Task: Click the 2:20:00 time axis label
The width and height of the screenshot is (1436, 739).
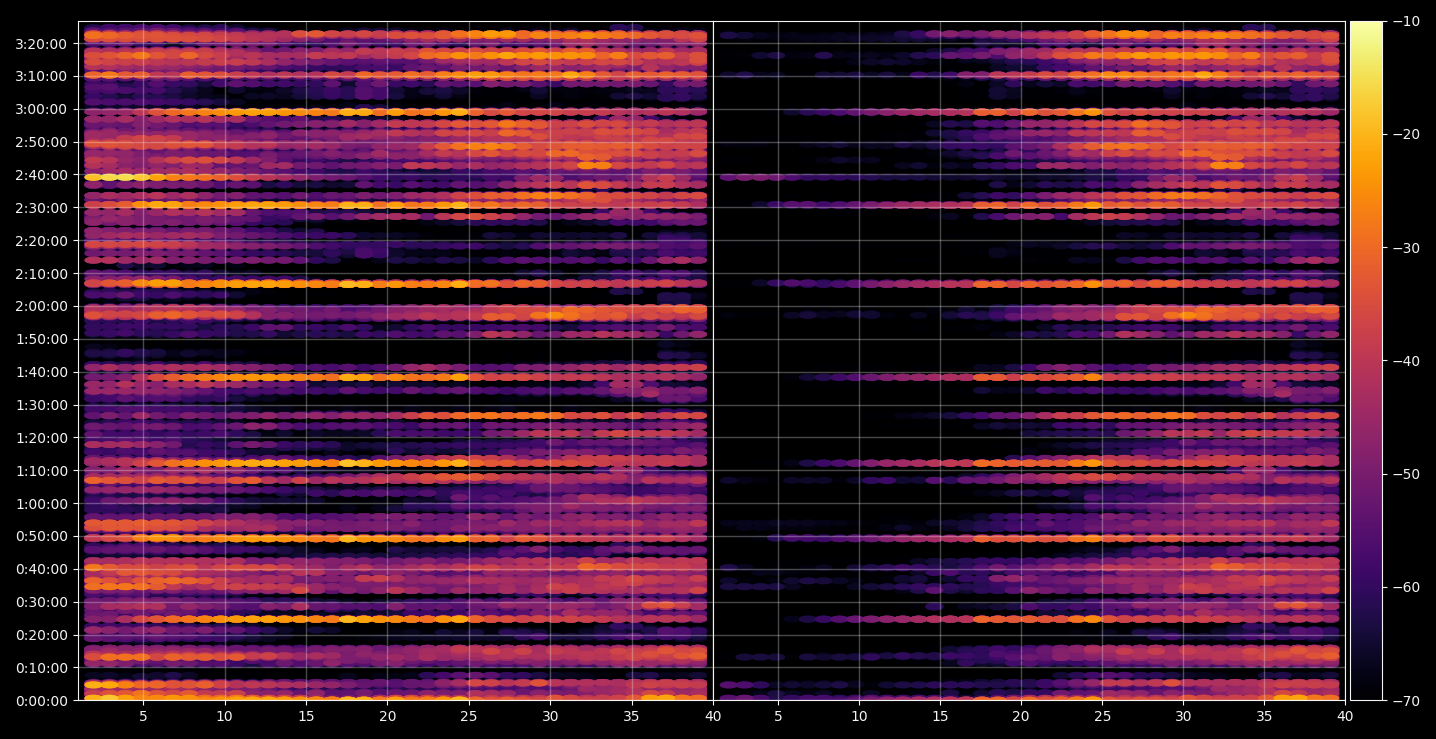Action: pyautogui.click(x=43, y=241)
